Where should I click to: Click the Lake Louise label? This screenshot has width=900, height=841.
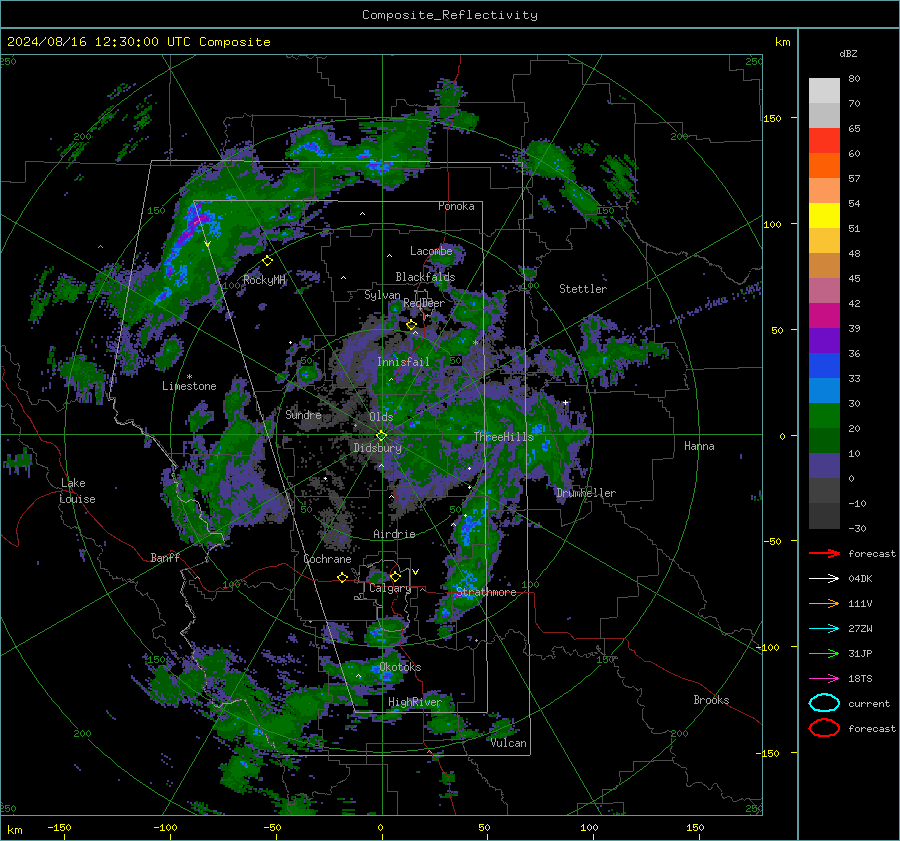tap(77, 491)
